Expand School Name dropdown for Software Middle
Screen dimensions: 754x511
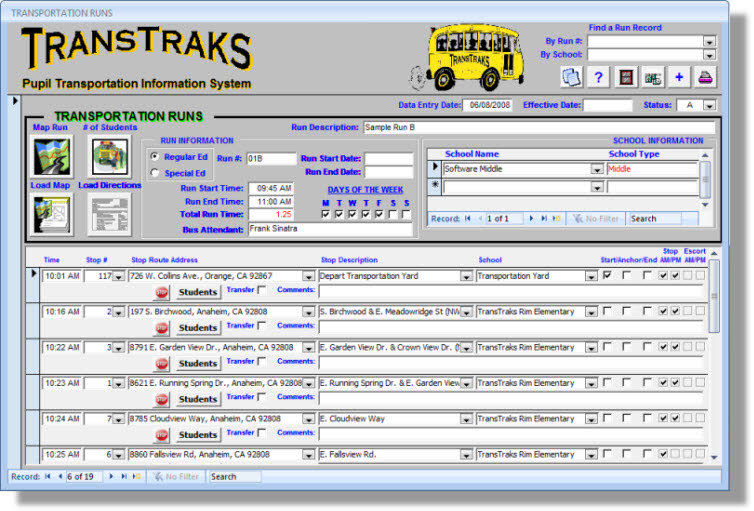(597, 169)
